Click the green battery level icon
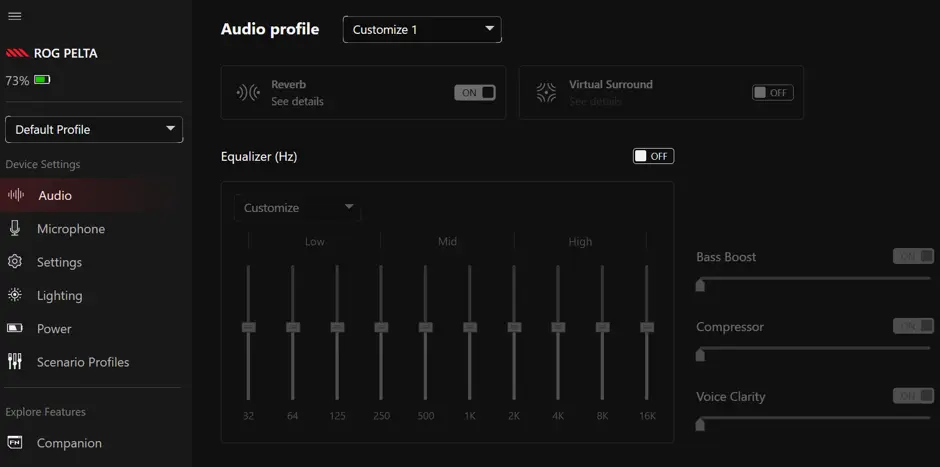 click(42, 80)
